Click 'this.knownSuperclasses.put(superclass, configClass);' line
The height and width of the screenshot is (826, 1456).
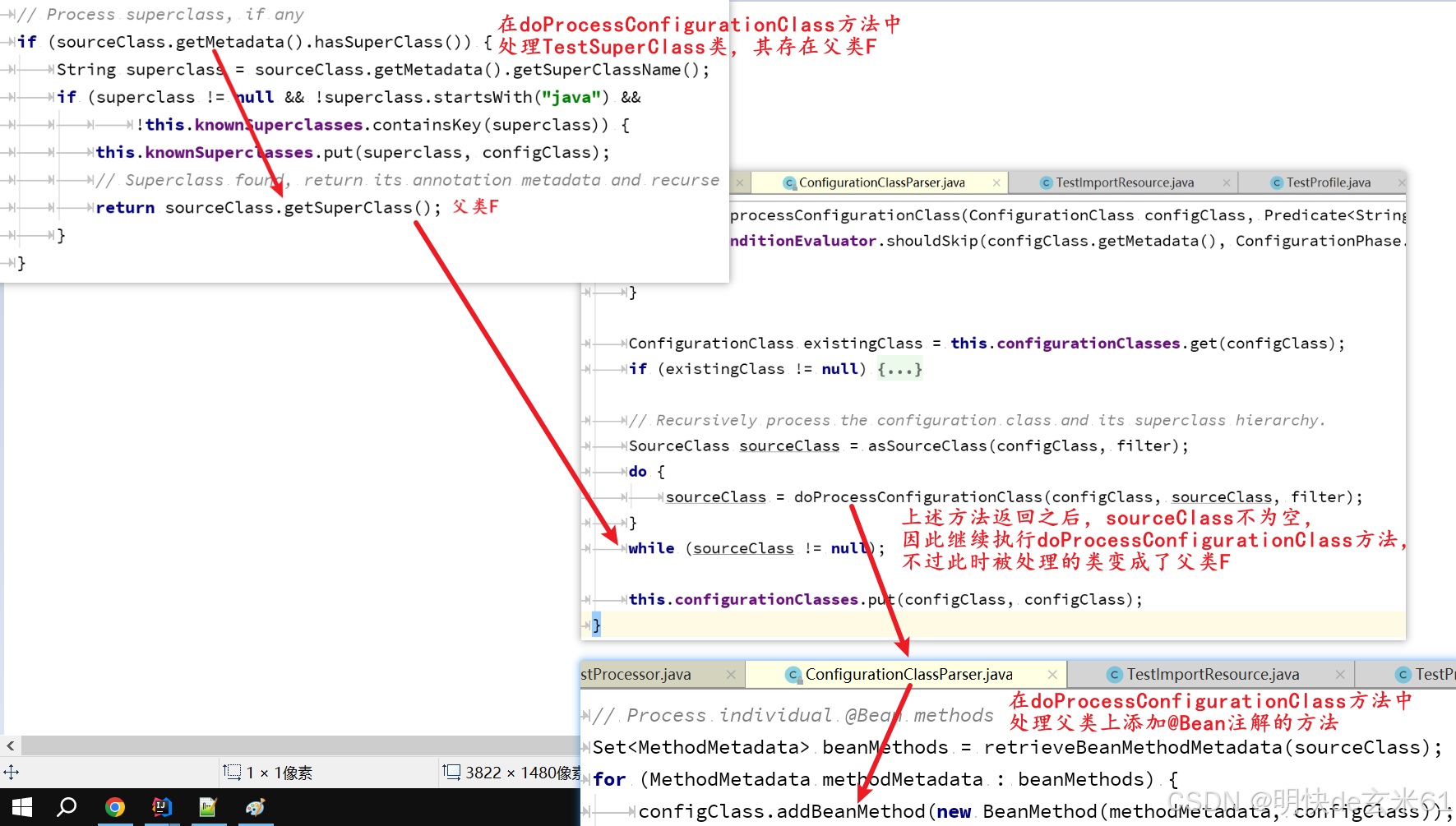point(353,152)
